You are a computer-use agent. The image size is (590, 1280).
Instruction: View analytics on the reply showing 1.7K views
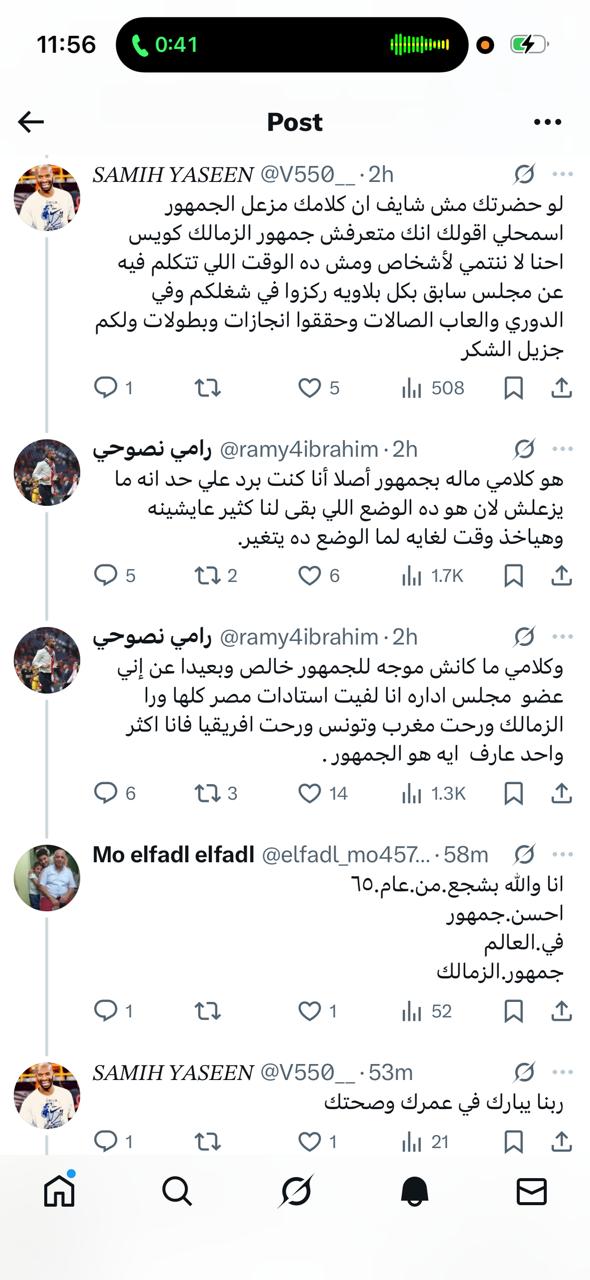pos(410,576)
